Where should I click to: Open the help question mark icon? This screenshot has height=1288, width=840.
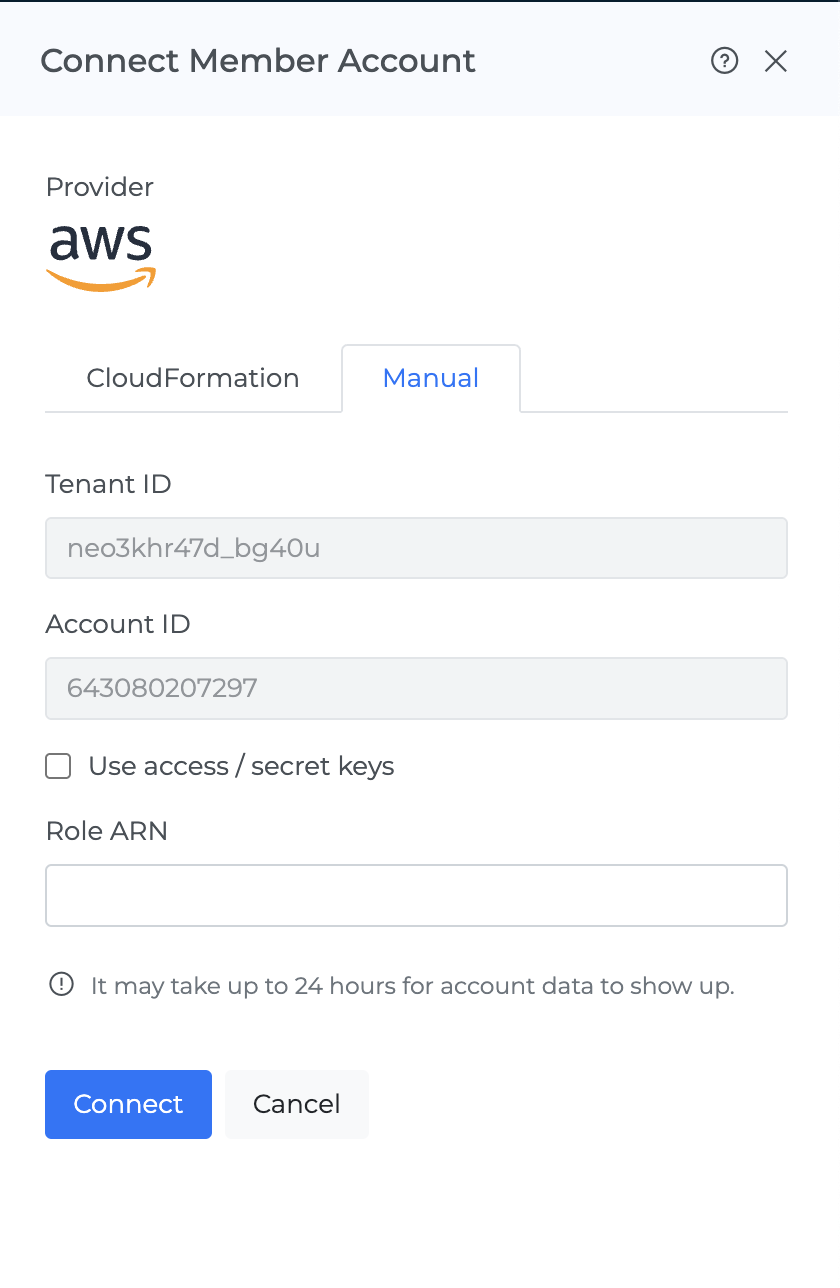[724, 61]
